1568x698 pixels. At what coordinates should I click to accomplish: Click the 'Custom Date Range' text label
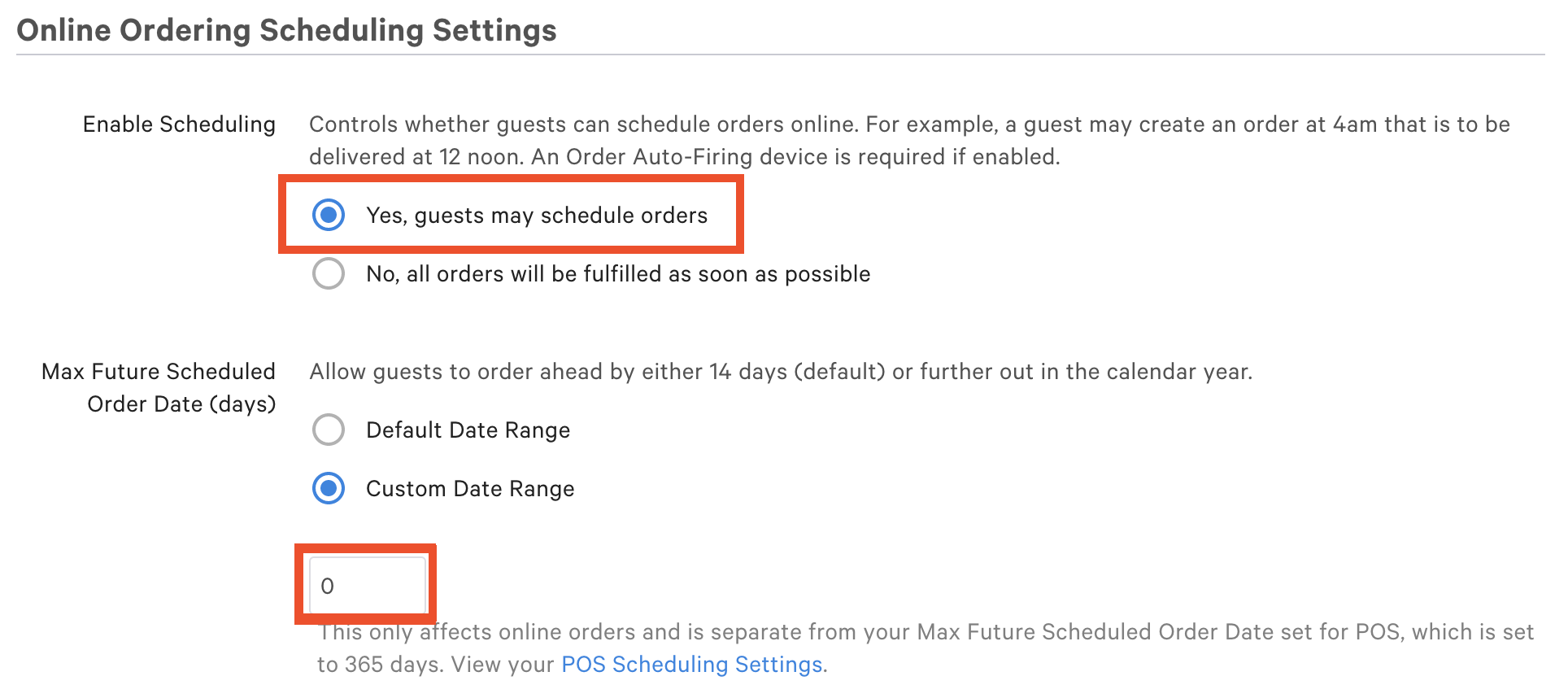pyautogui.click(x=470, y=488)
